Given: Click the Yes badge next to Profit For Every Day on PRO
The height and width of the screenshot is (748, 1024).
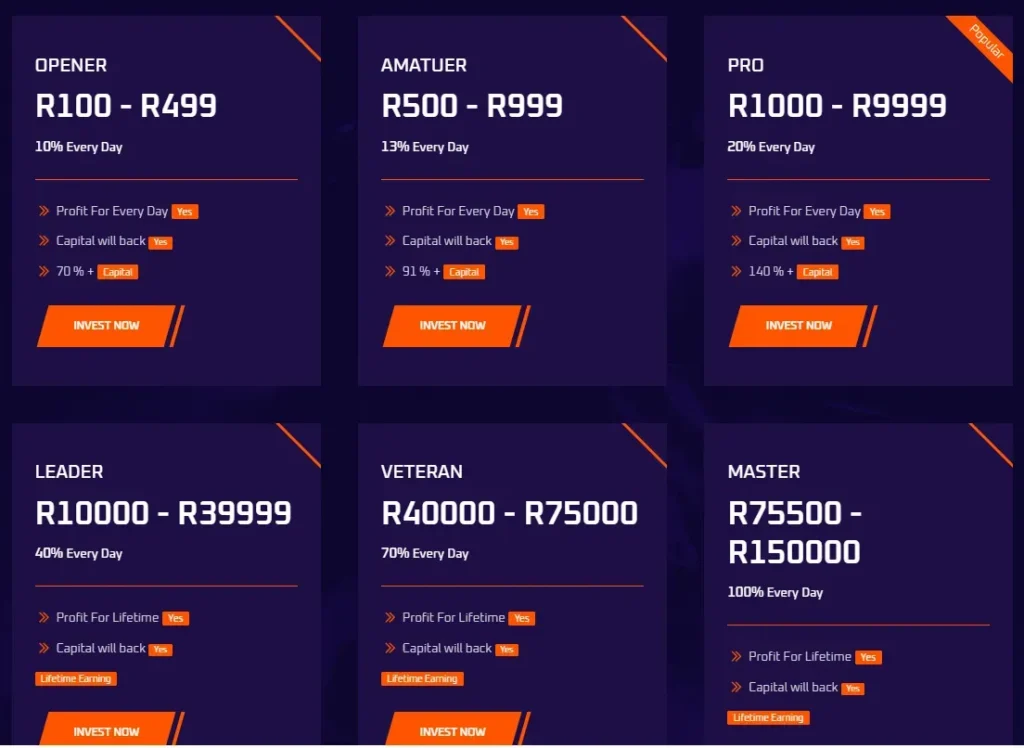Looking at the screenshot, I should pos(877,211).
